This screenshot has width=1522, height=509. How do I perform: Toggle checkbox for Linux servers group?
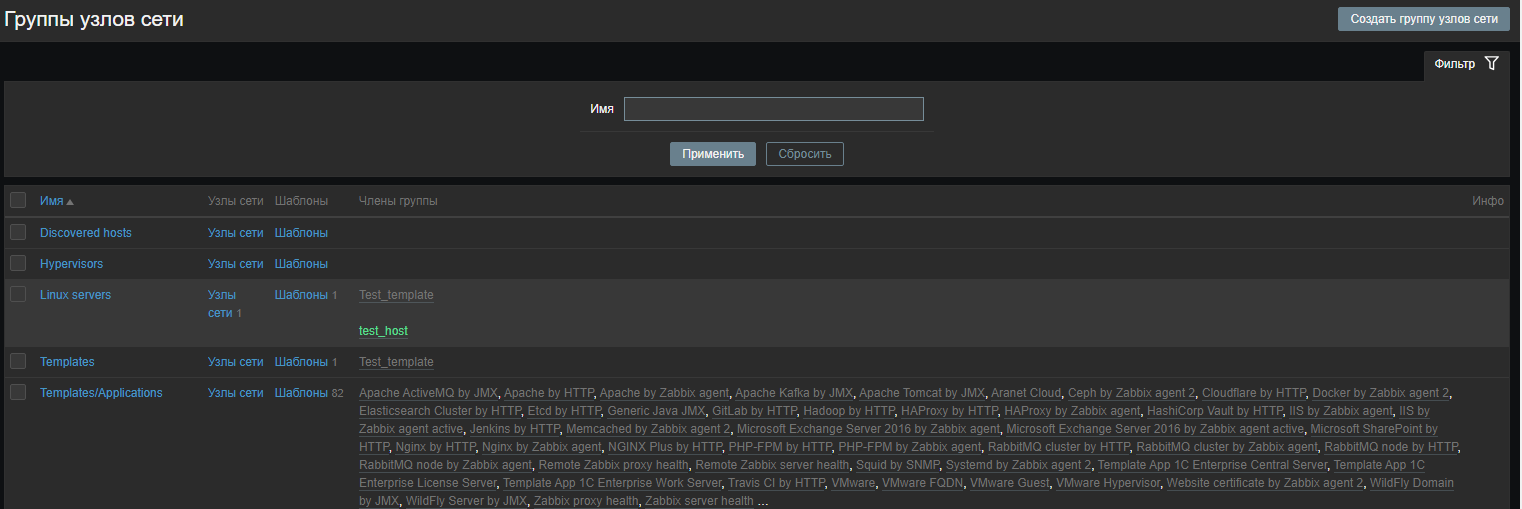(x=18, y=295)
